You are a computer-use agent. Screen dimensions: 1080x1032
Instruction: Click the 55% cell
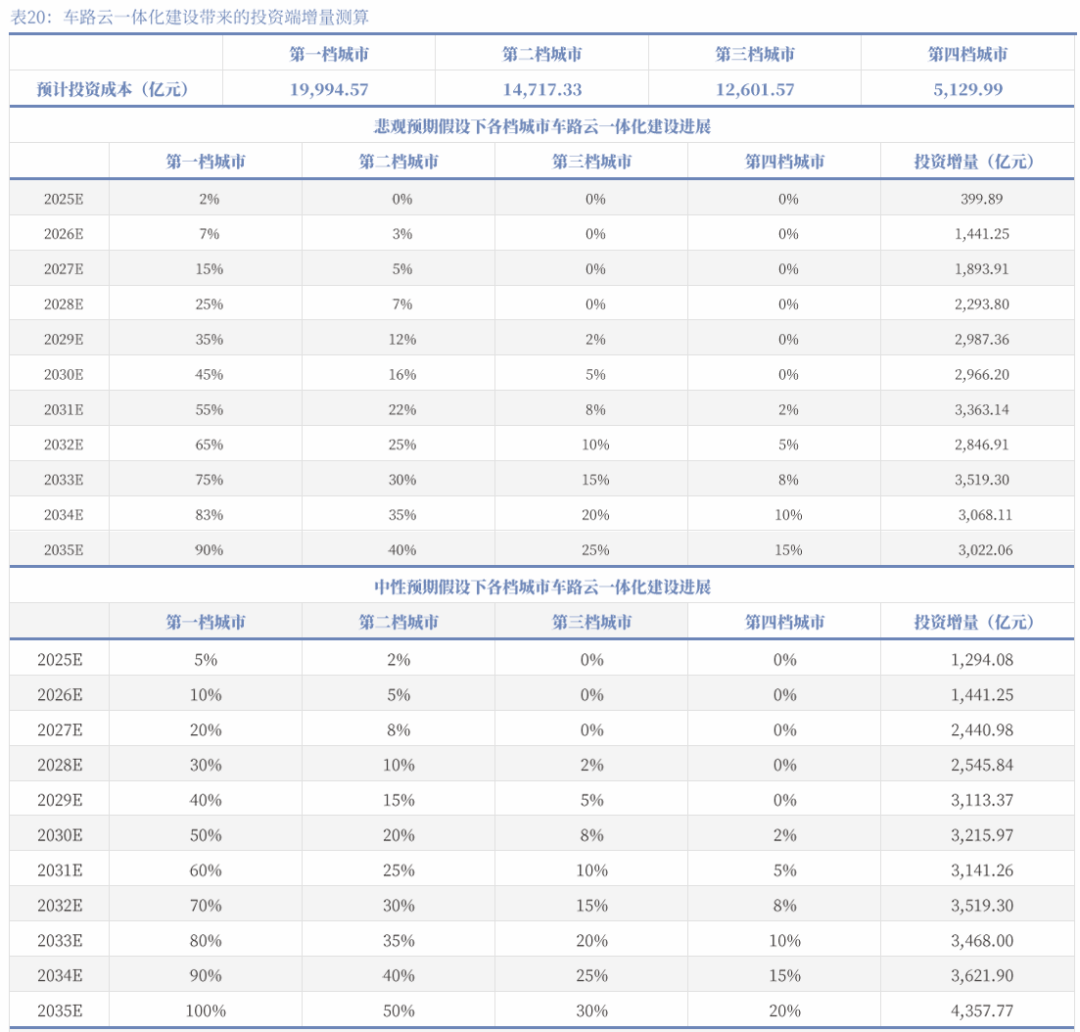pos(209,410)
